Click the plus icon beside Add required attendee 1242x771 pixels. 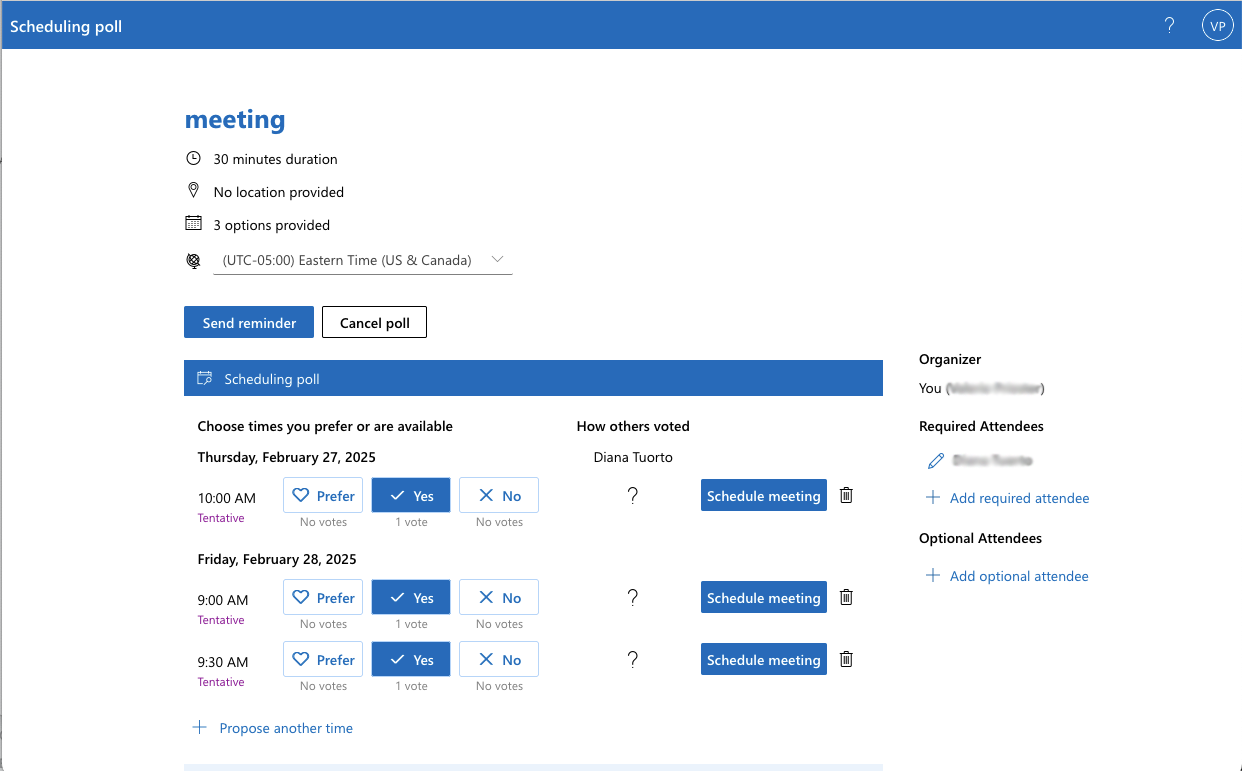[x=933, y=498]
